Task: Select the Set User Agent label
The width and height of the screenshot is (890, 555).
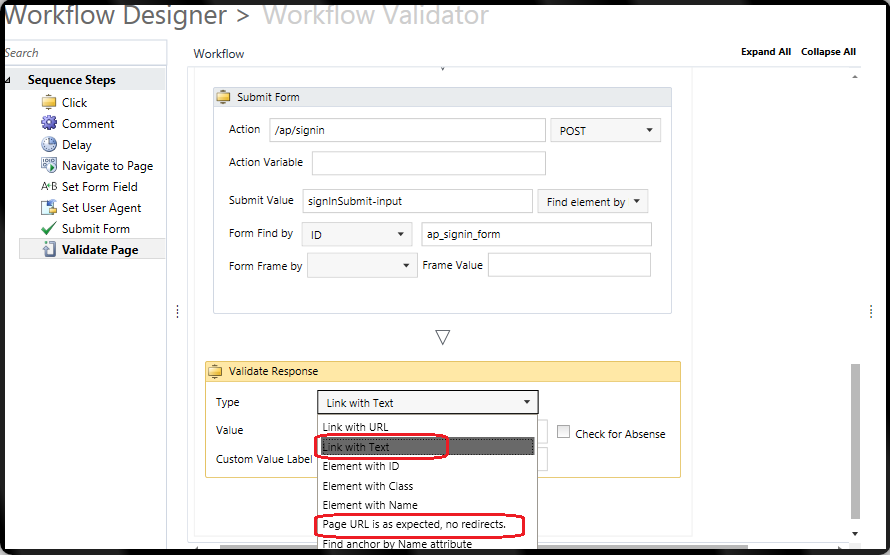Action: [x=101, y=208]
